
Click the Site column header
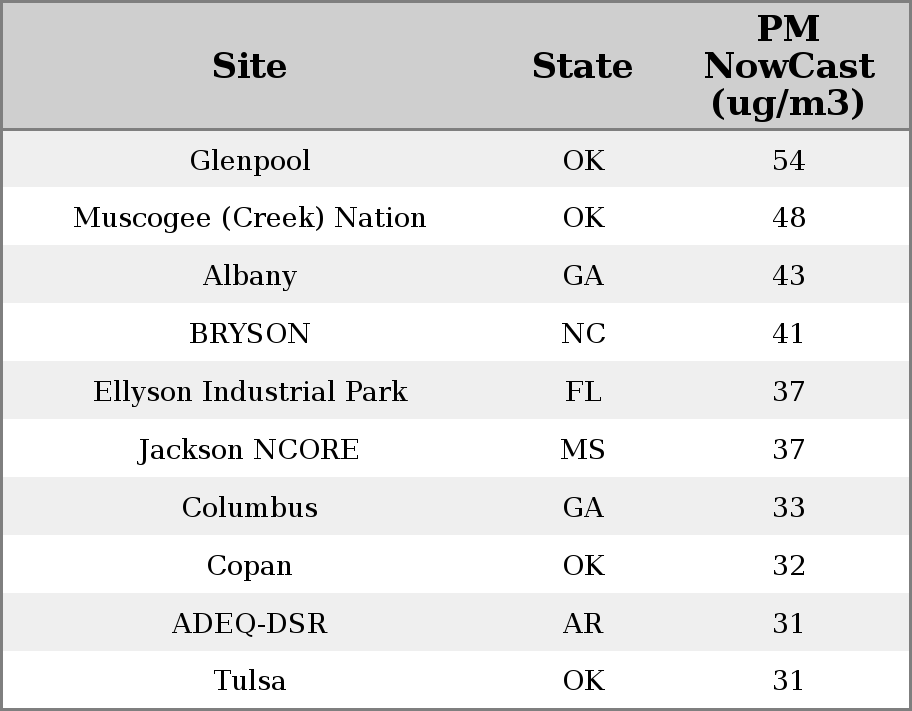pos(249,66)
